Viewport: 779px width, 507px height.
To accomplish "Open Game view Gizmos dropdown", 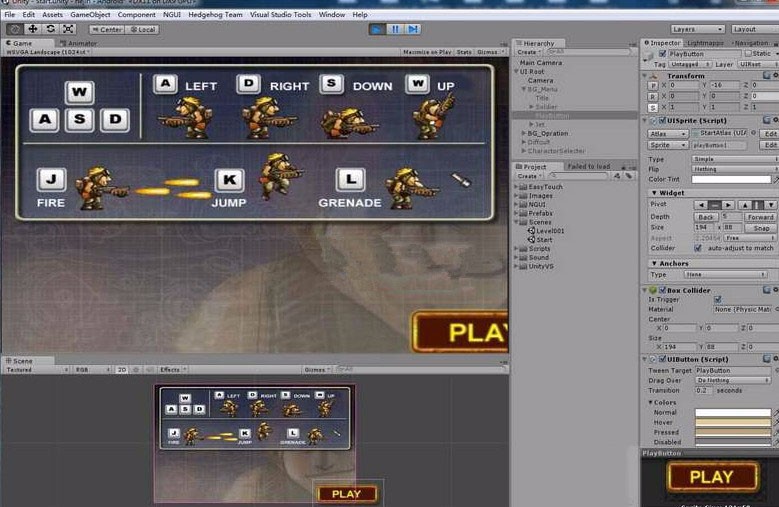I will click(489, 52).
